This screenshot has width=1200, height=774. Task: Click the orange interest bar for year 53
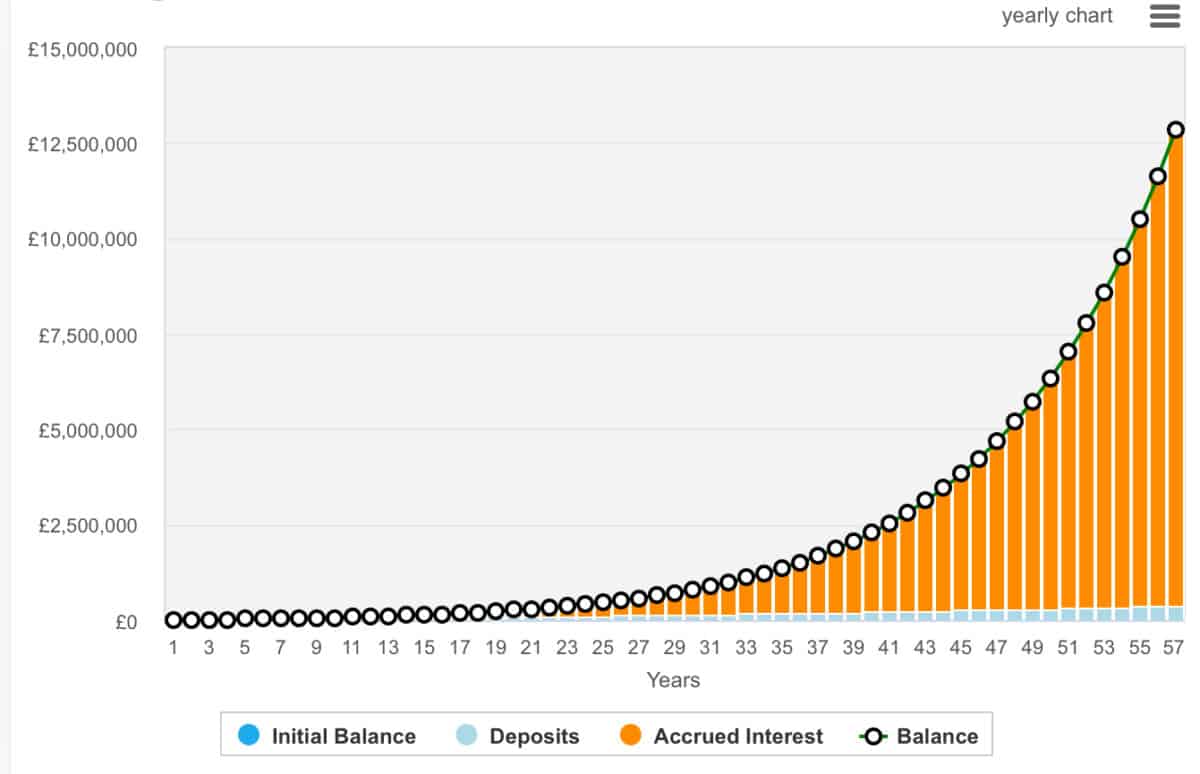1104,450
